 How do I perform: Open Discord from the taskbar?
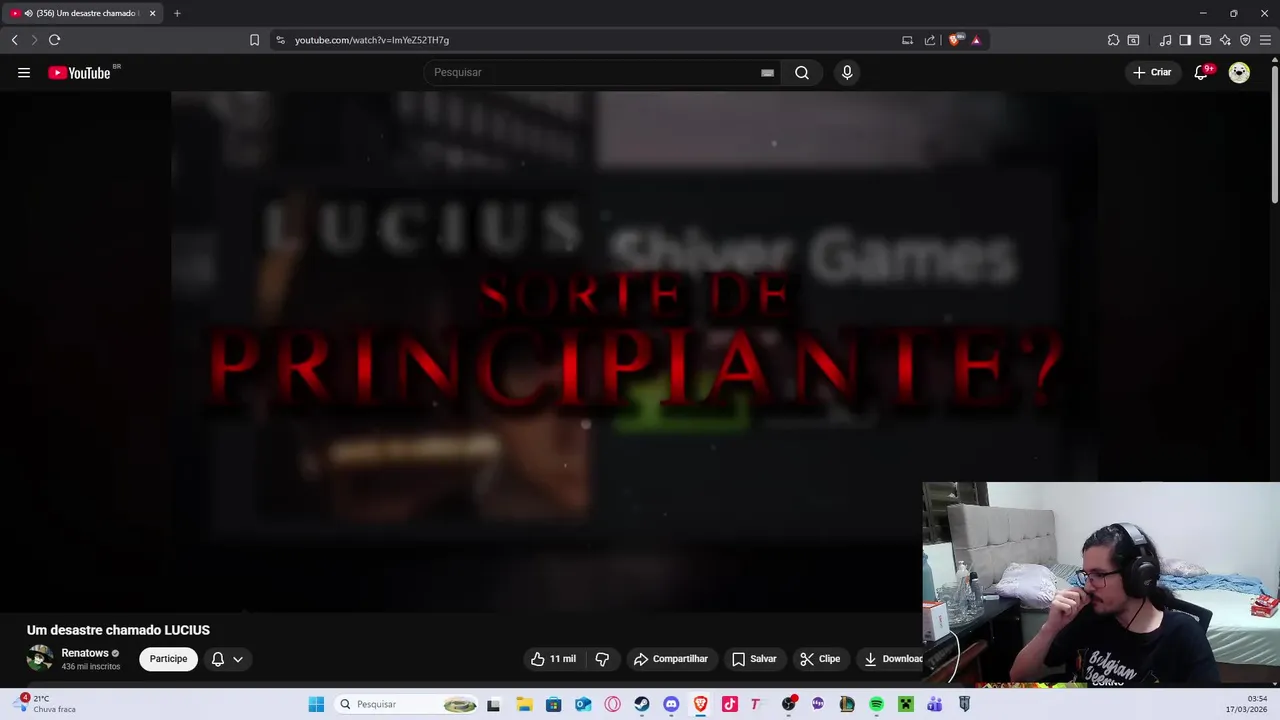(671, 704)
